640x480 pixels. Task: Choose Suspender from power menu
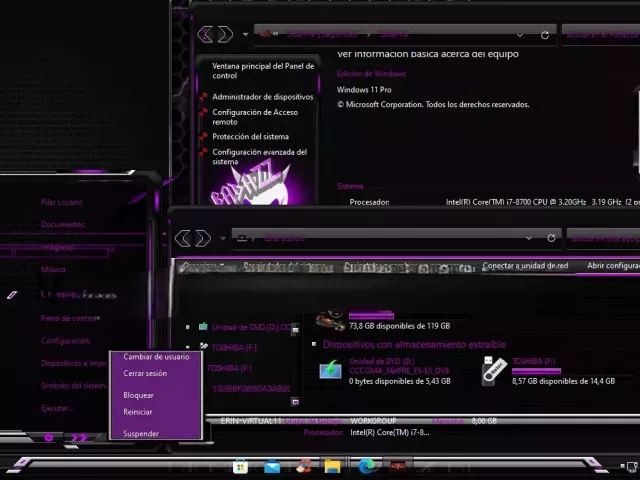click(x=141, y=433)
